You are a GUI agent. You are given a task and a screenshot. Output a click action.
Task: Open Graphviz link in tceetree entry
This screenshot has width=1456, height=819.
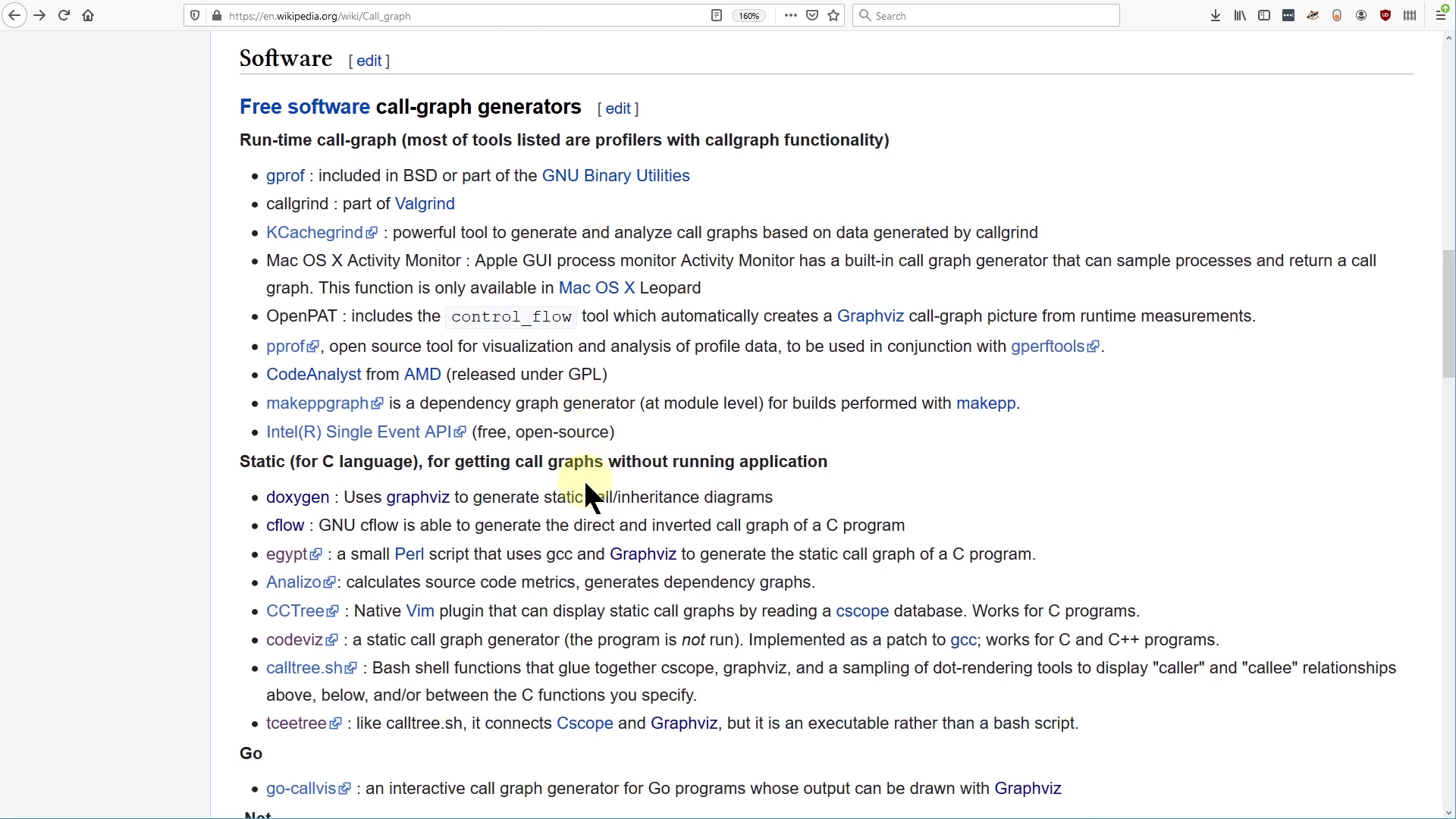(684, 723)
